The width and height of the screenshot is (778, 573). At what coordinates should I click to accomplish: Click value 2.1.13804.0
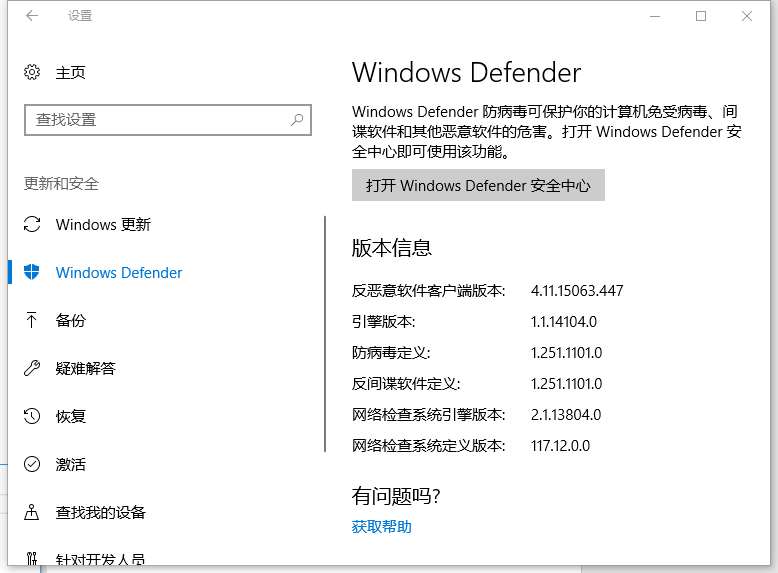[566, 414]
